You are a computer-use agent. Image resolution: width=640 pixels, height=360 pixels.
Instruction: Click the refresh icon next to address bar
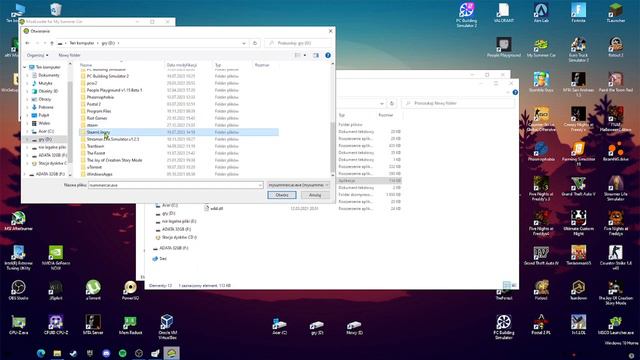255,43
